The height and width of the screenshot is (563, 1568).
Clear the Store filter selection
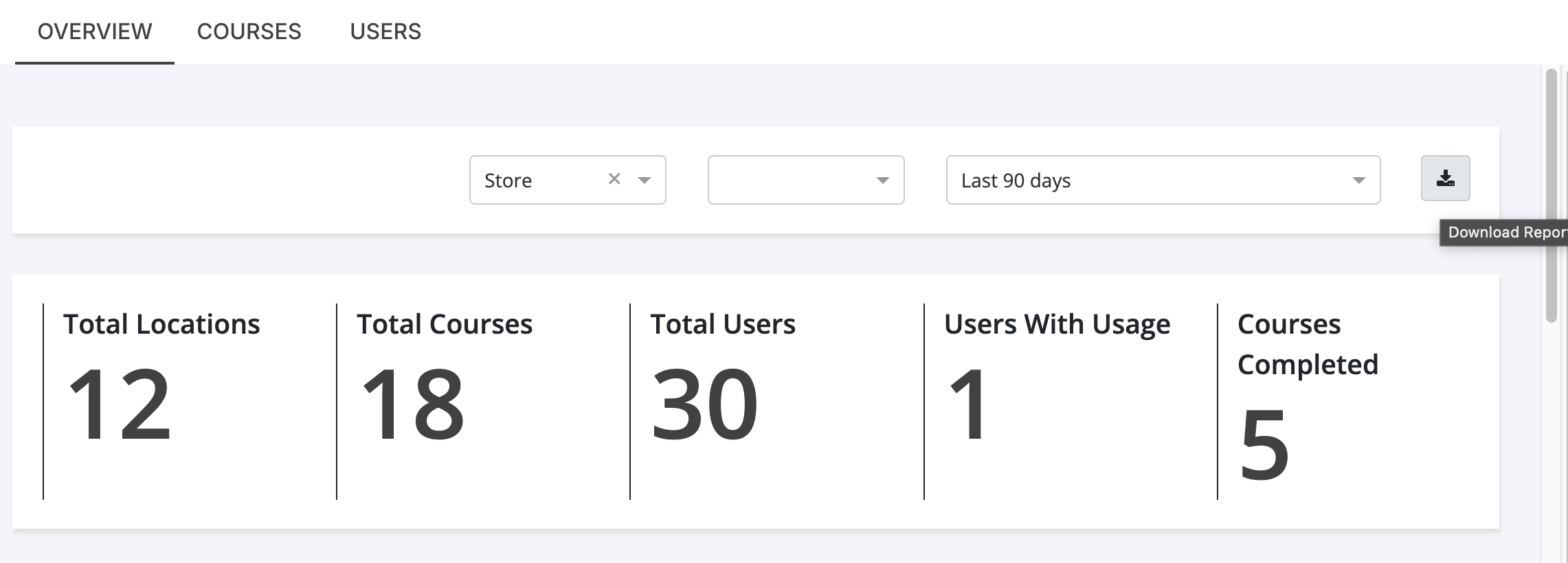[614, 179]
